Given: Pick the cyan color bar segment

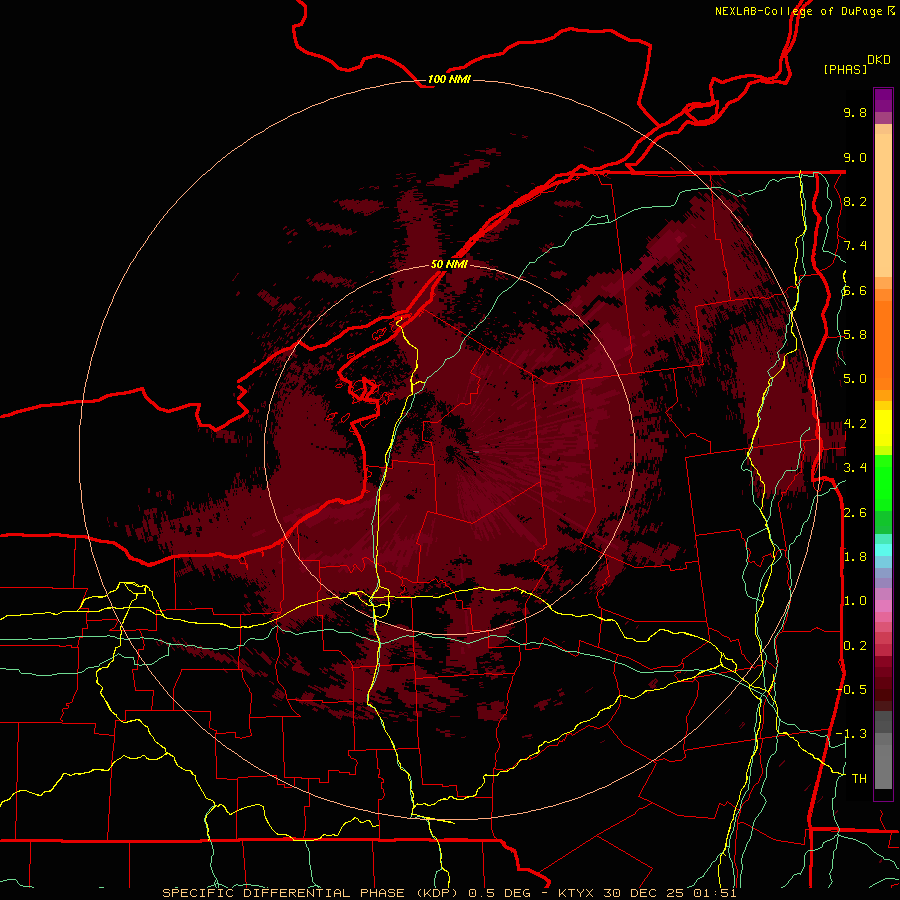Looking at the screenshot, I should [x=883, y=549].
